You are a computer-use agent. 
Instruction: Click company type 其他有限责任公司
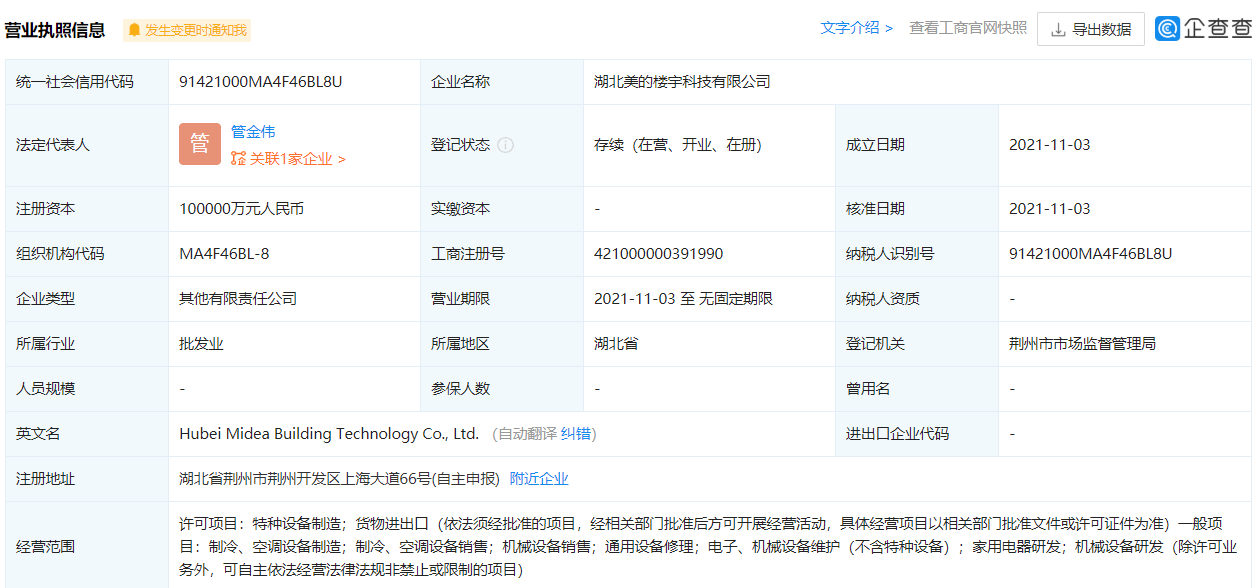238,299
